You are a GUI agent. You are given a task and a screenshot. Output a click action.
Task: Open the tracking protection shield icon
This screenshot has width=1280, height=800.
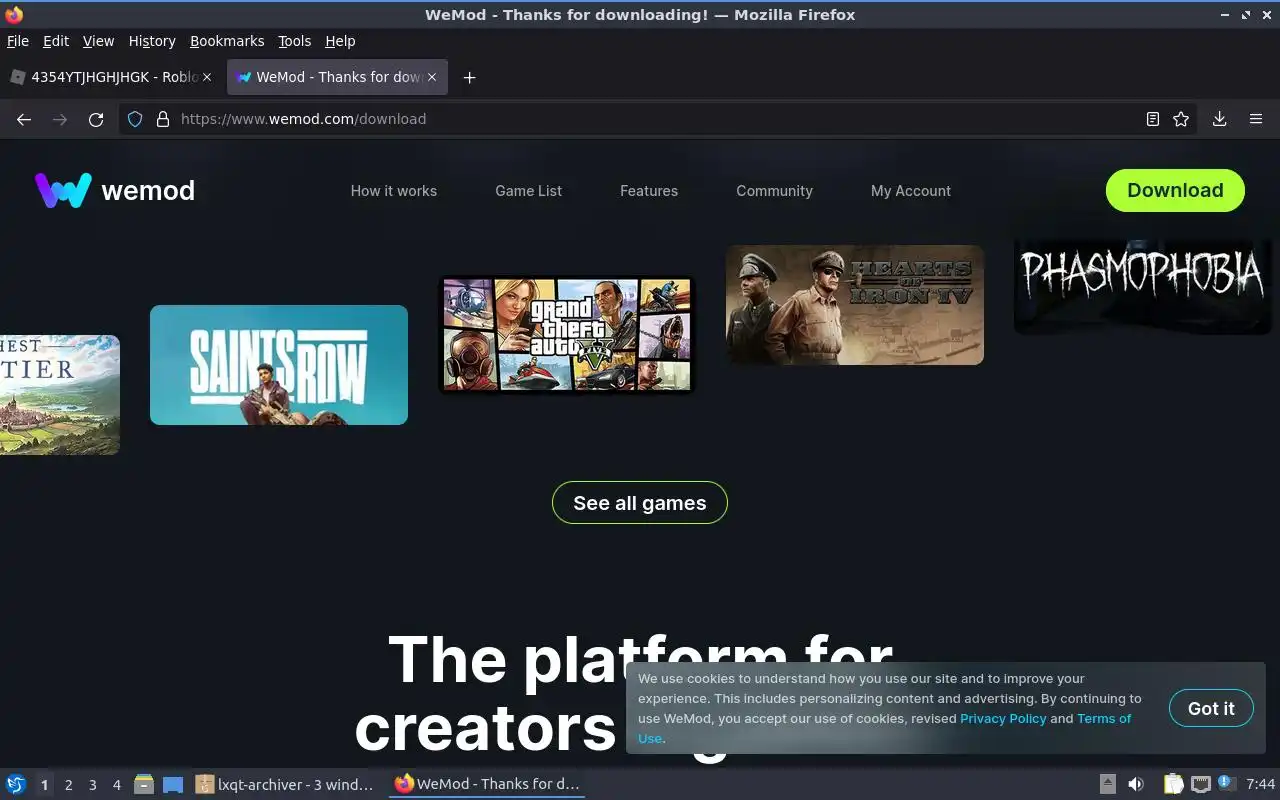tap(136, 119)
